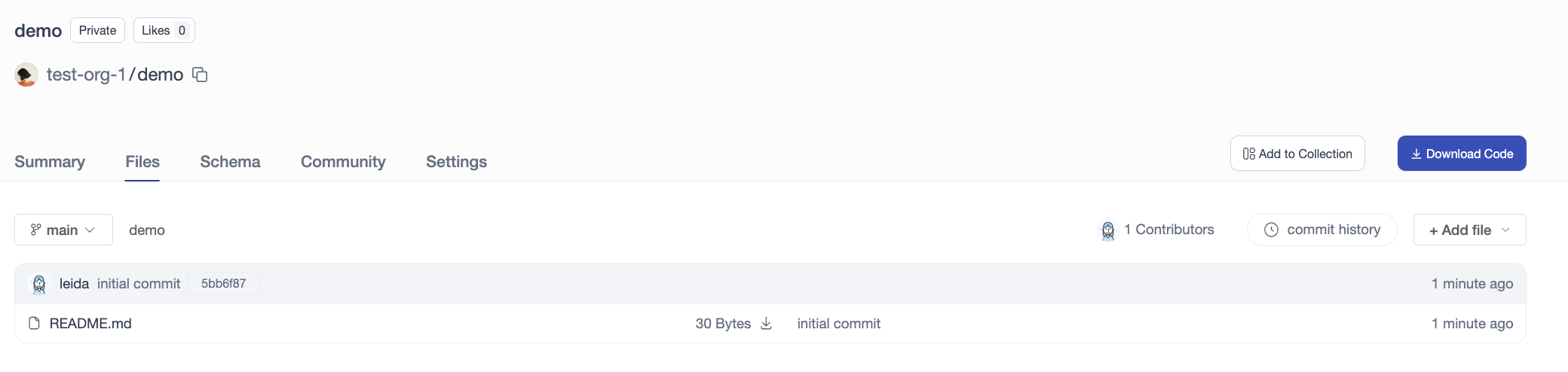Image resolution: width=1568 pixels, height=372 pixels.
Task: Click the clock icon in commit history
Action: pyautogui.click(x=1271, y=230)
